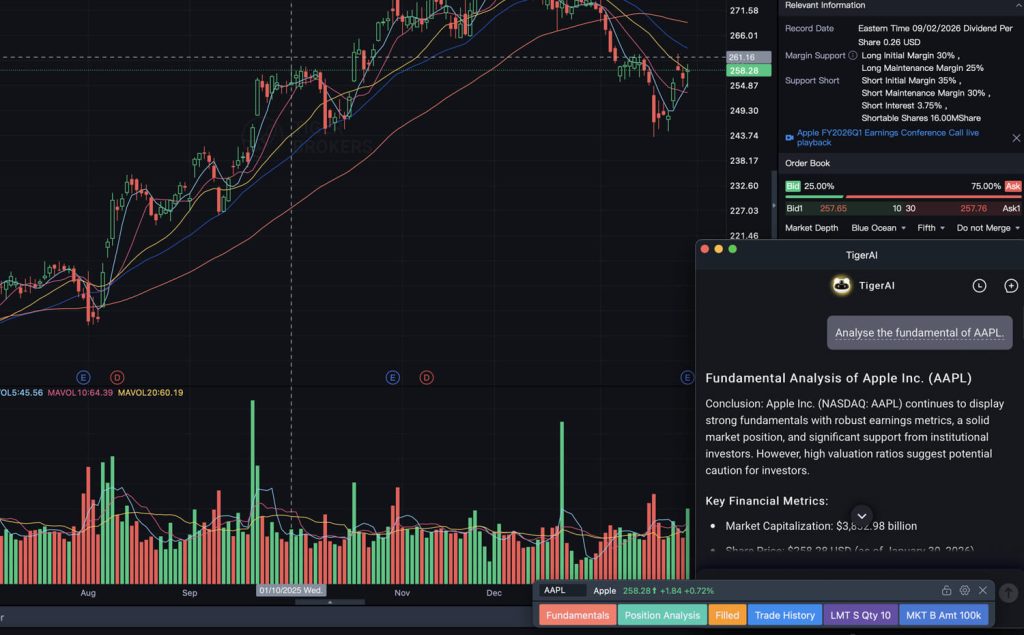Close the AAPL quick action bar
The height and width of the screenshot is (635, 1024).
[983, 591]
